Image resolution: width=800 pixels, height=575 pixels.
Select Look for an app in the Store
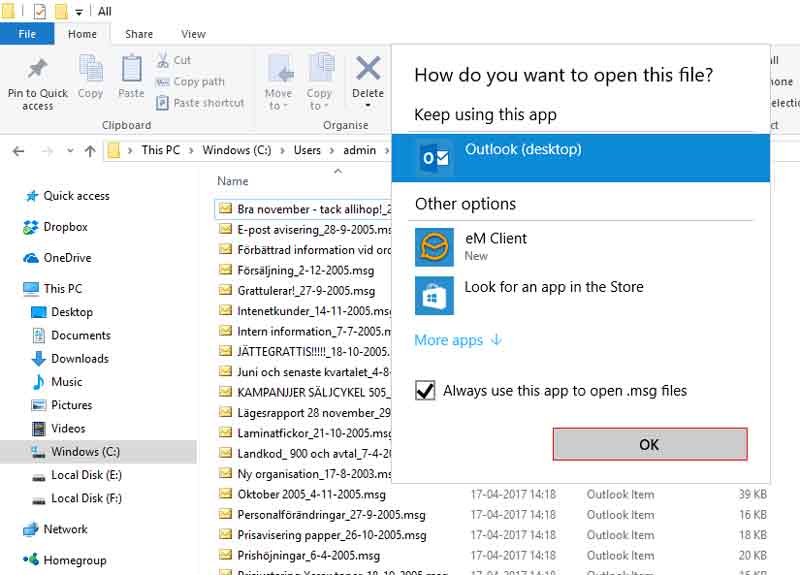tap(581, 296)
